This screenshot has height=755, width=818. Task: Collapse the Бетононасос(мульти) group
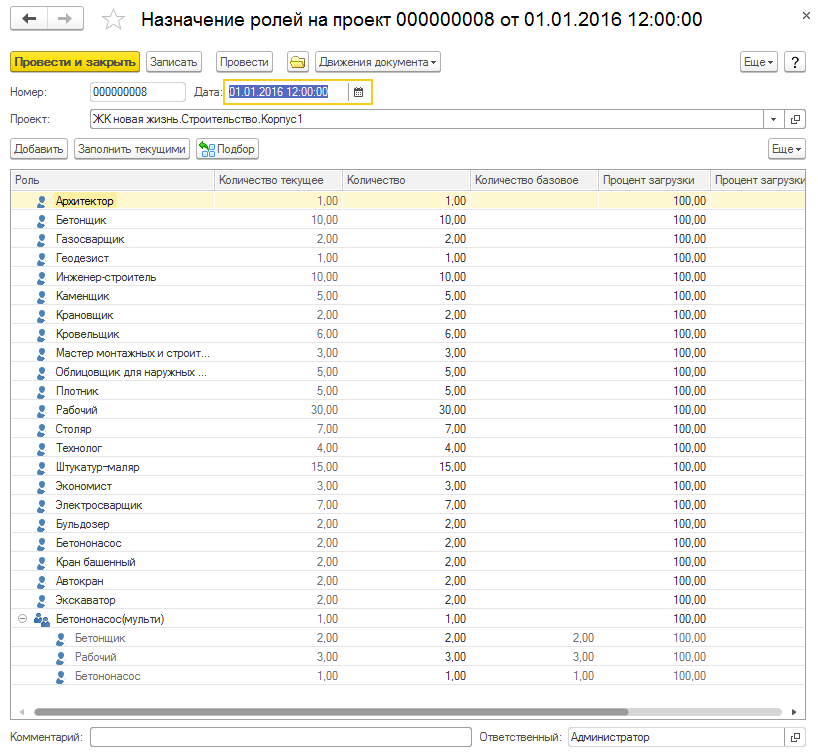point(22,619)
